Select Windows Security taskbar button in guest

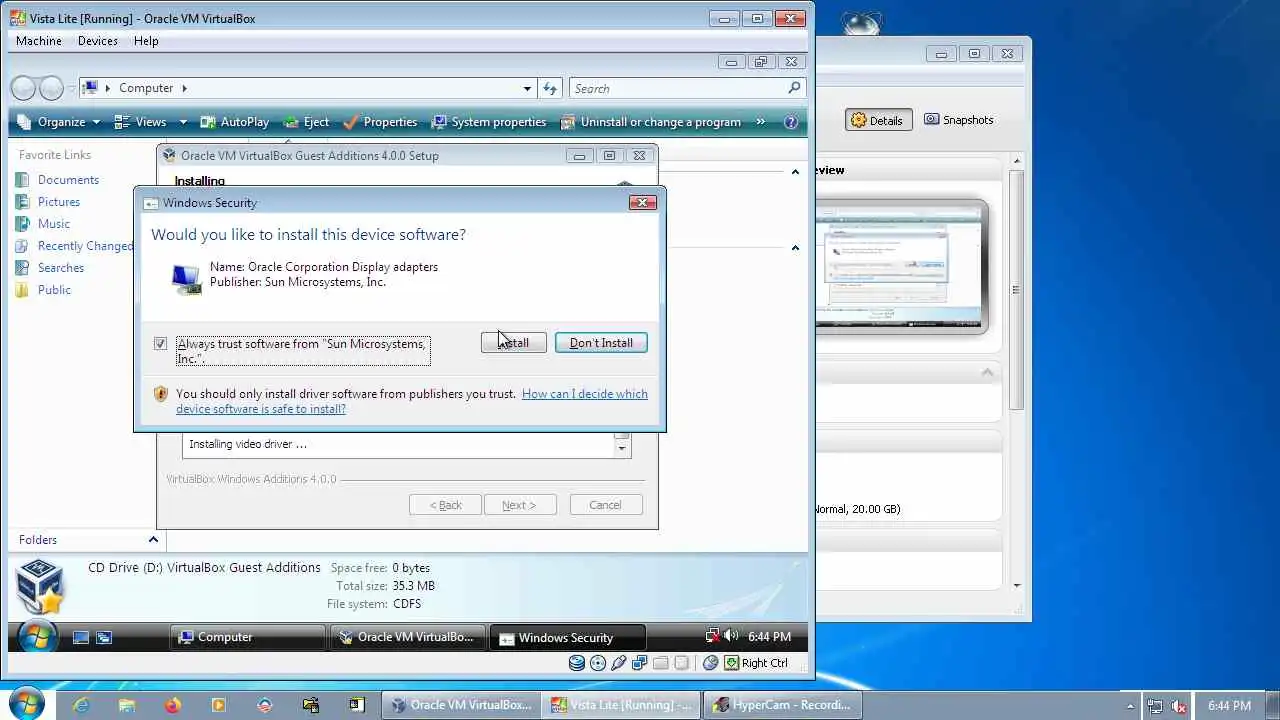tap(566, 637)
